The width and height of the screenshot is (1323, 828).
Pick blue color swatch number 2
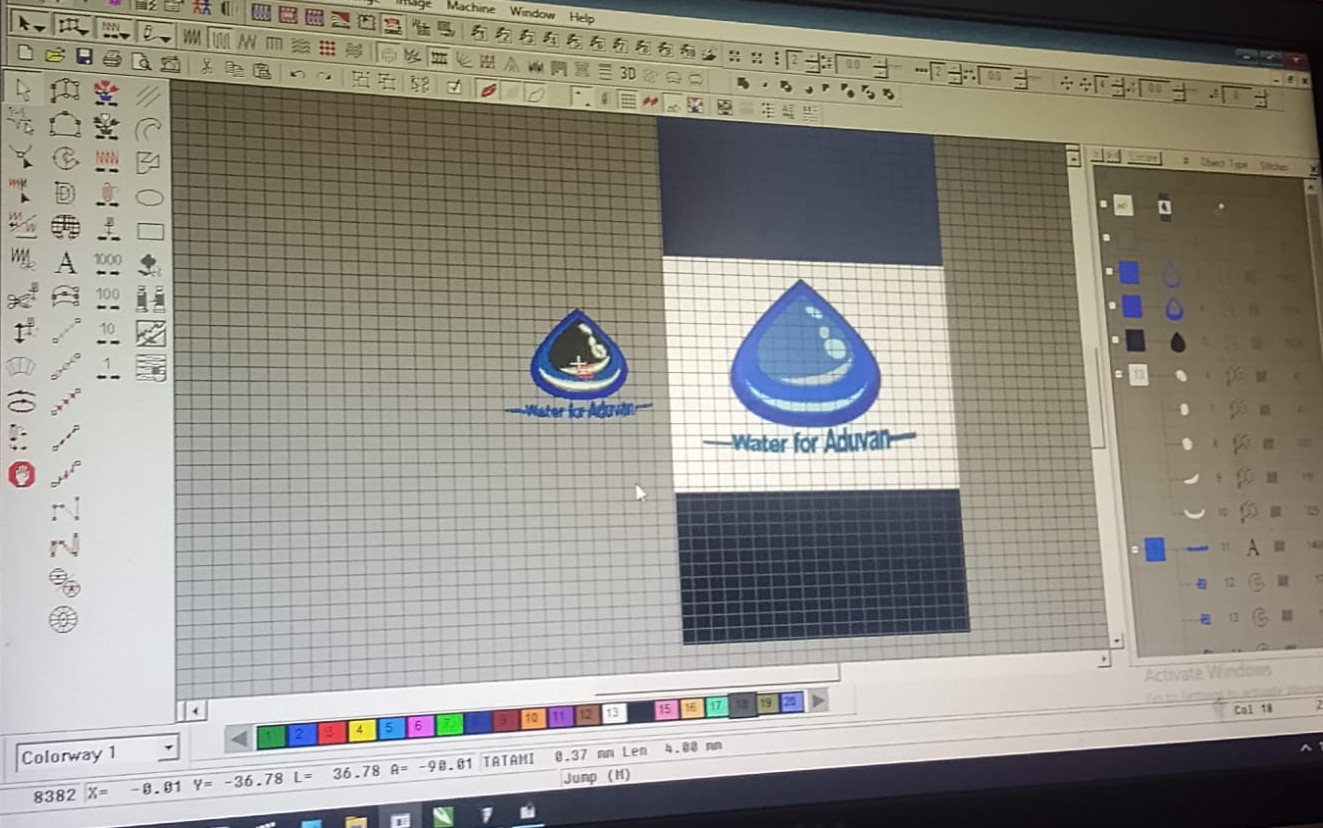point(301,735)
